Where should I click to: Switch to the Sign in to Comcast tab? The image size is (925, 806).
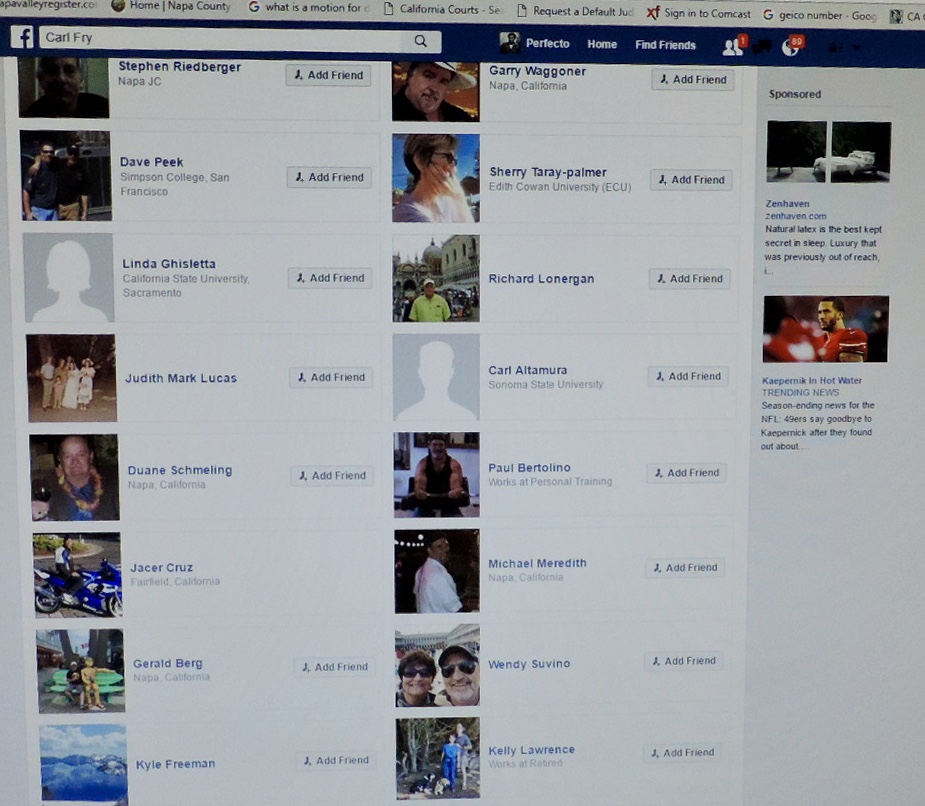point(700,13)
